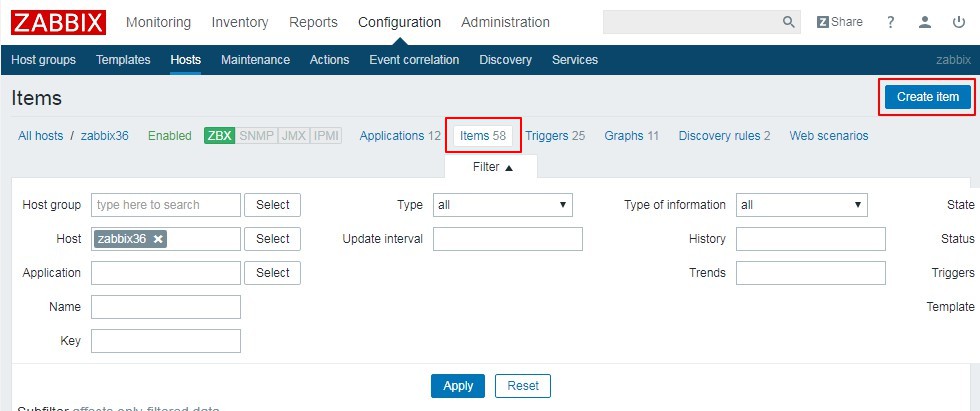Click the Update interval input field

tap(507, 239)
